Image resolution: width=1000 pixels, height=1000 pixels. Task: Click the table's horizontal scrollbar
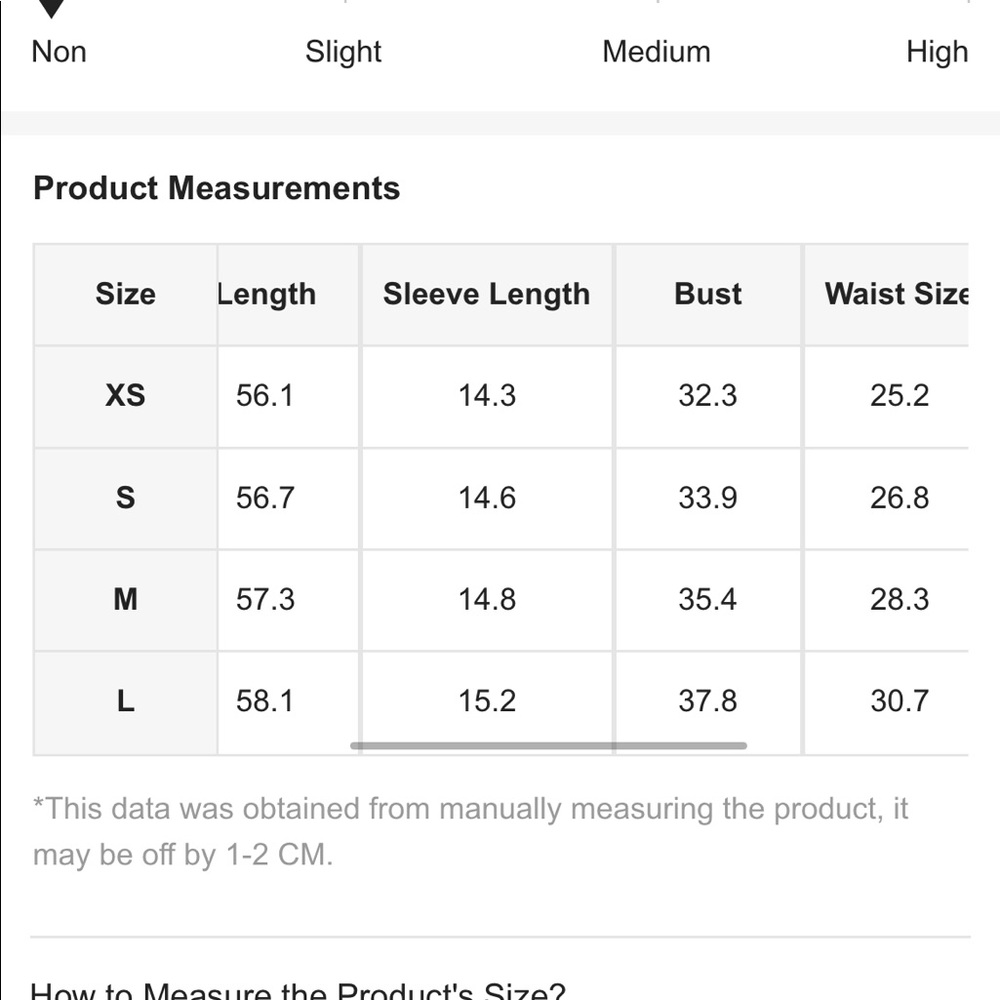pos(548,746)
